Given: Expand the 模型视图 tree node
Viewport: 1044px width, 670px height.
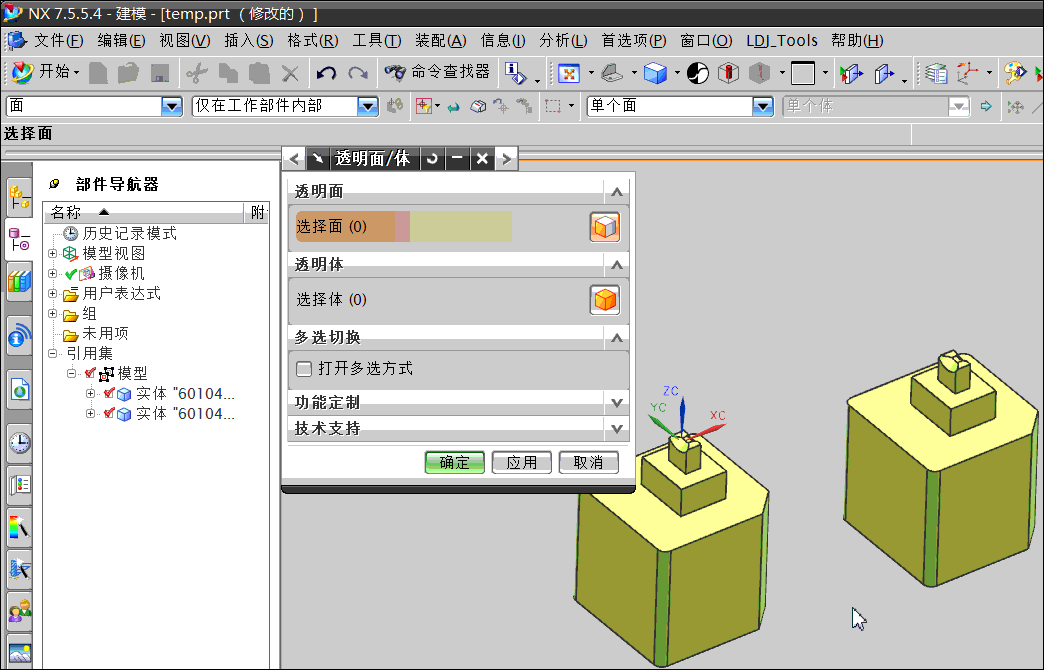Looking at the screenshot, I should [53, 253].
